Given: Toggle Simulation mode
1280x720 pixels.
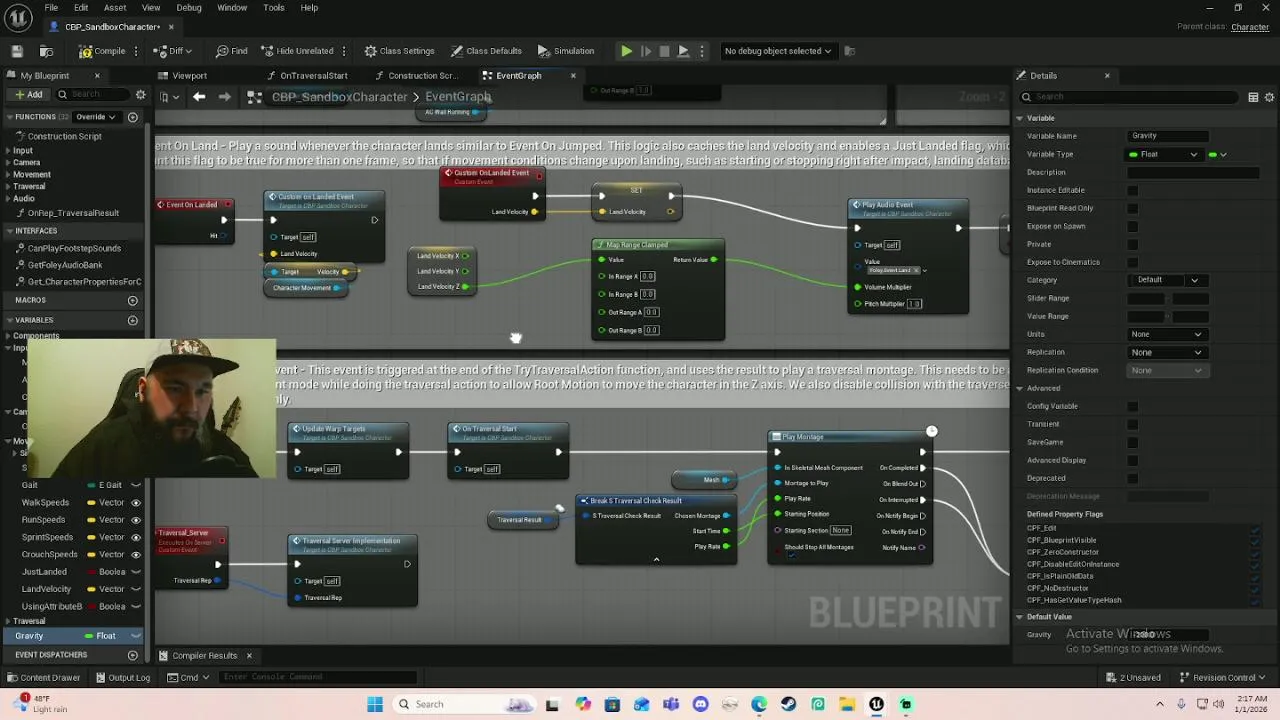Looking at the screenshot, I should 566,51.
